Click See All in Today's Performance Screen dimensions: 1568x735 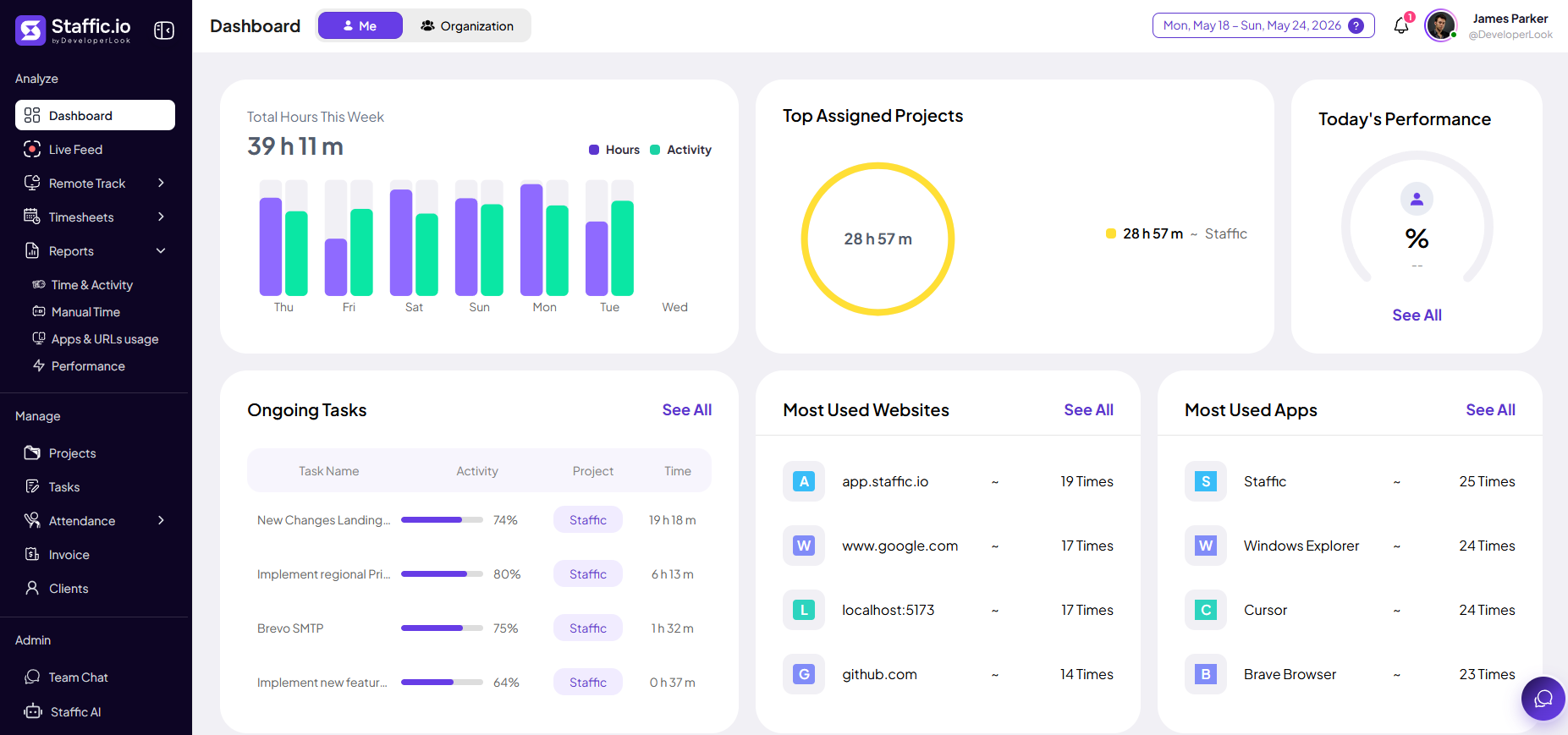1417,315
